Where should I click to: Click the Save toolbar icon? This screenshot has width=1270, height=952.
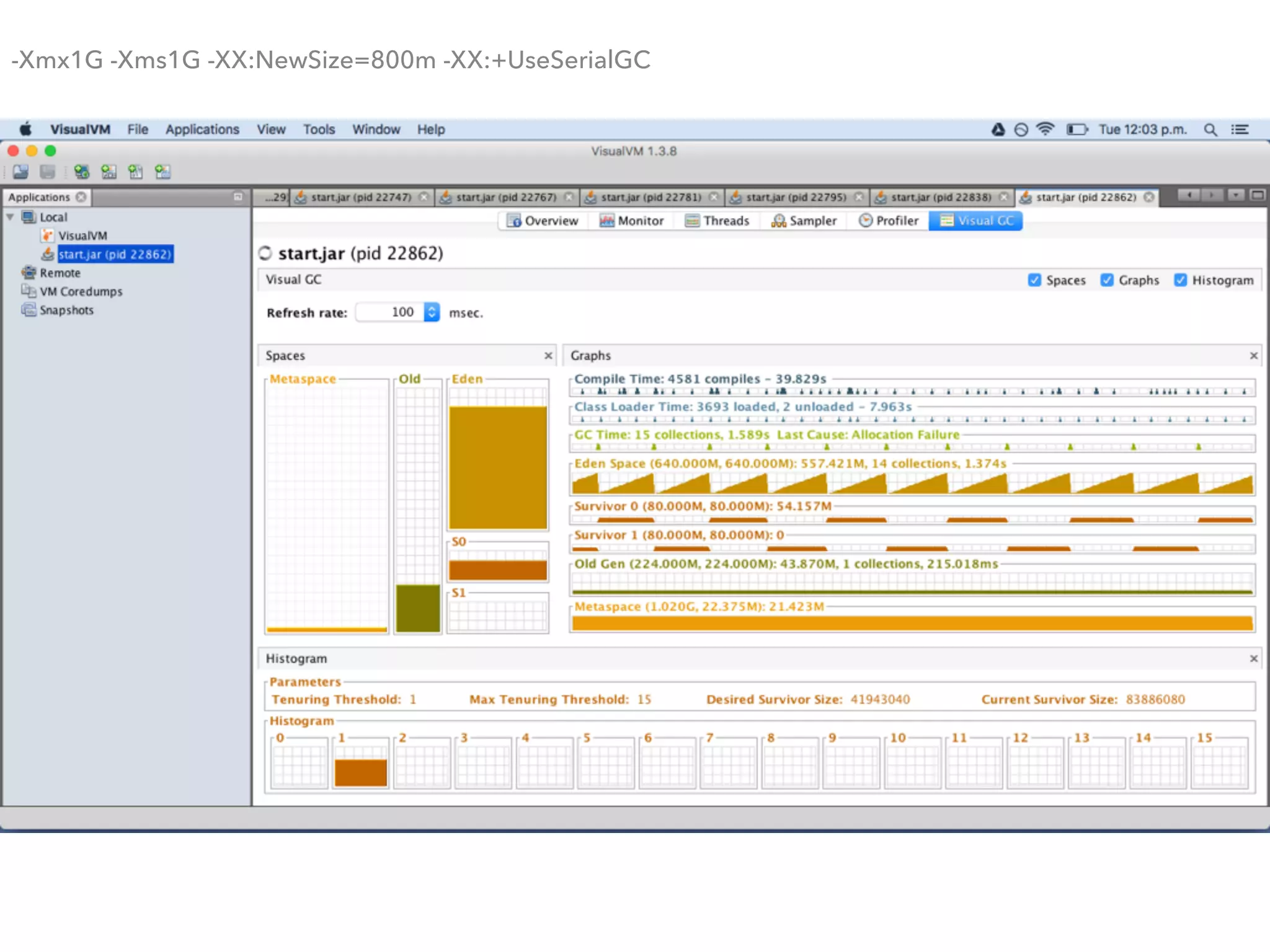click(47, 172)
